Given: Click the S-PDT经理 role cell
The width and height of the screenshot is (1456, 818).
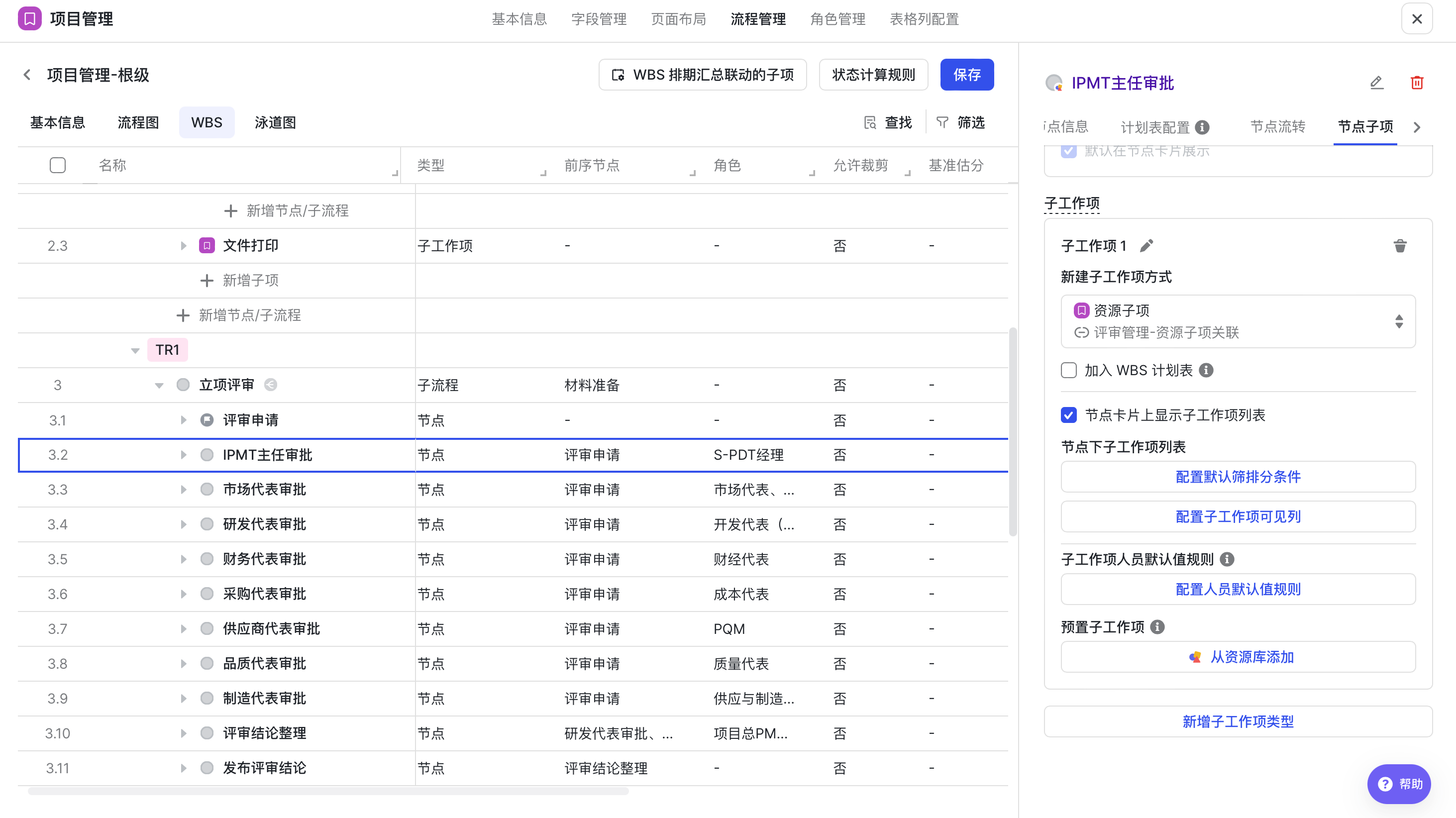Looking at the screenshot, I should tap(748, 455).
